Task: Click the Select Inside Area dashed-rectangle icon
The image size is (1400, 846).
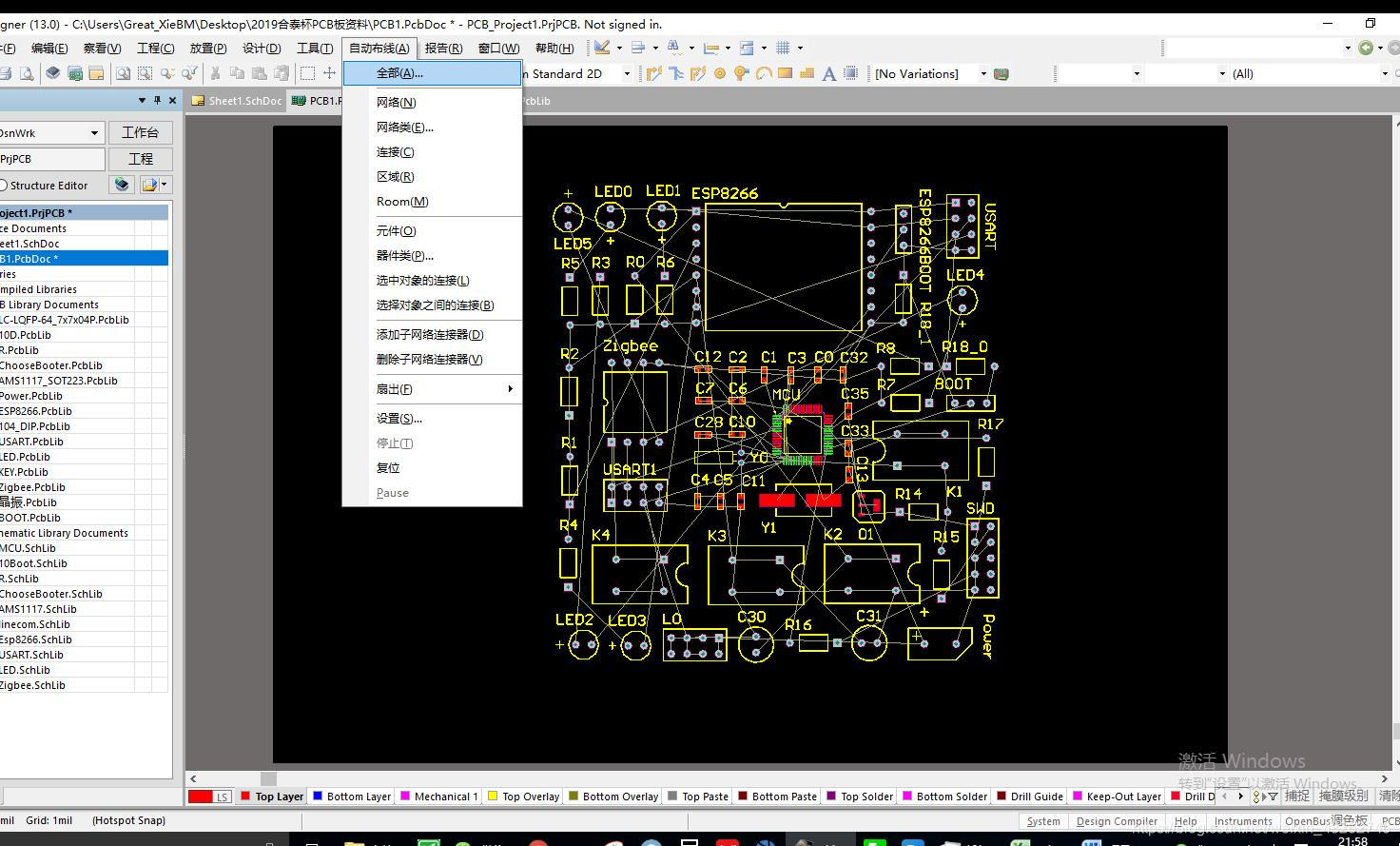Action: [x=308, y=73]
